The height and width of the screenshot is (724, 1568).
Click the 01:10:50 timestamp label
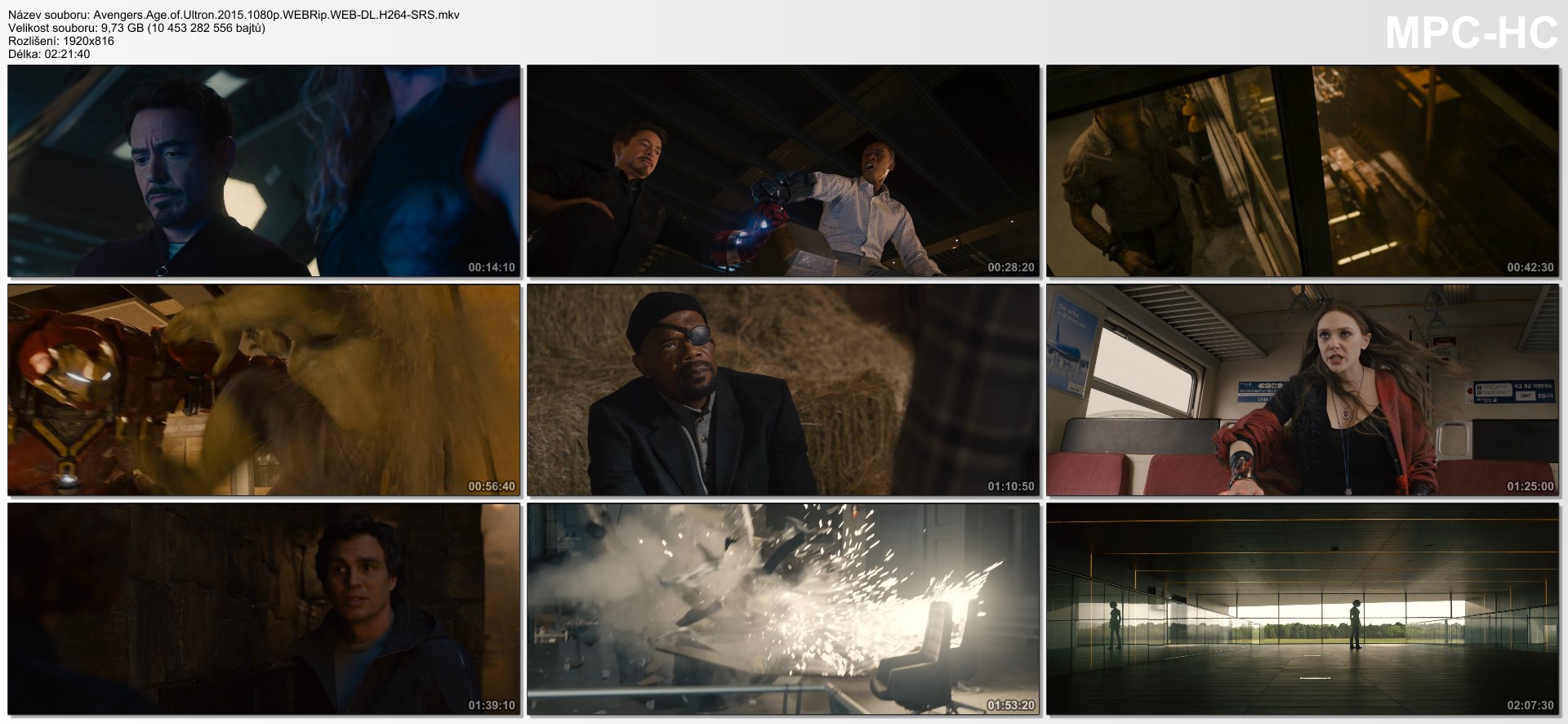(1010, 486)
